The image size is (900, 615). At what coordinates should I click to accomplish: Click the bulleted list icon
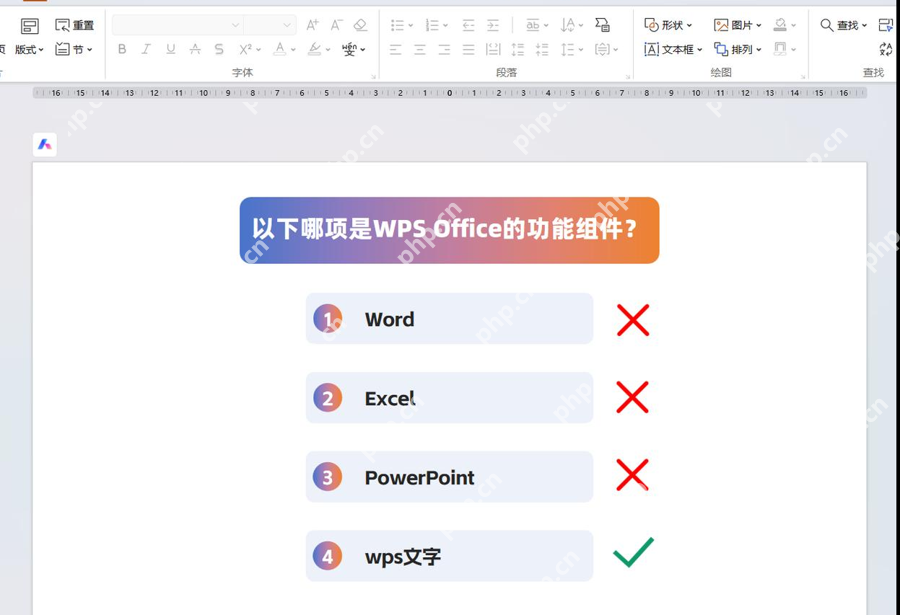pyautogui.click(x=397, y=25)
